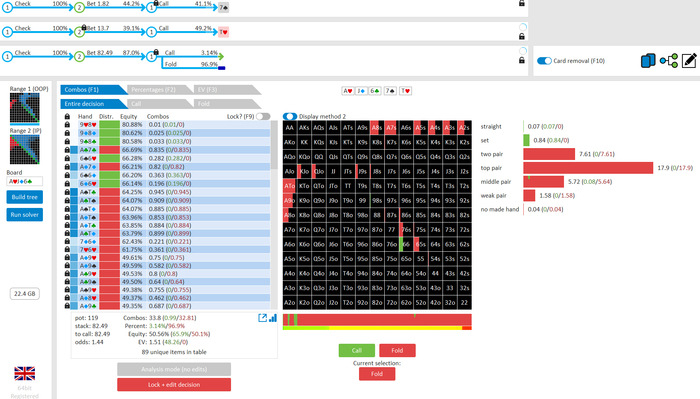Image resolution: width=700 pixels, height=399 pixels.
Task: Click the red-green strategy strip under the hand matrix
Action: pyautogui.click(x=377, y=320)
